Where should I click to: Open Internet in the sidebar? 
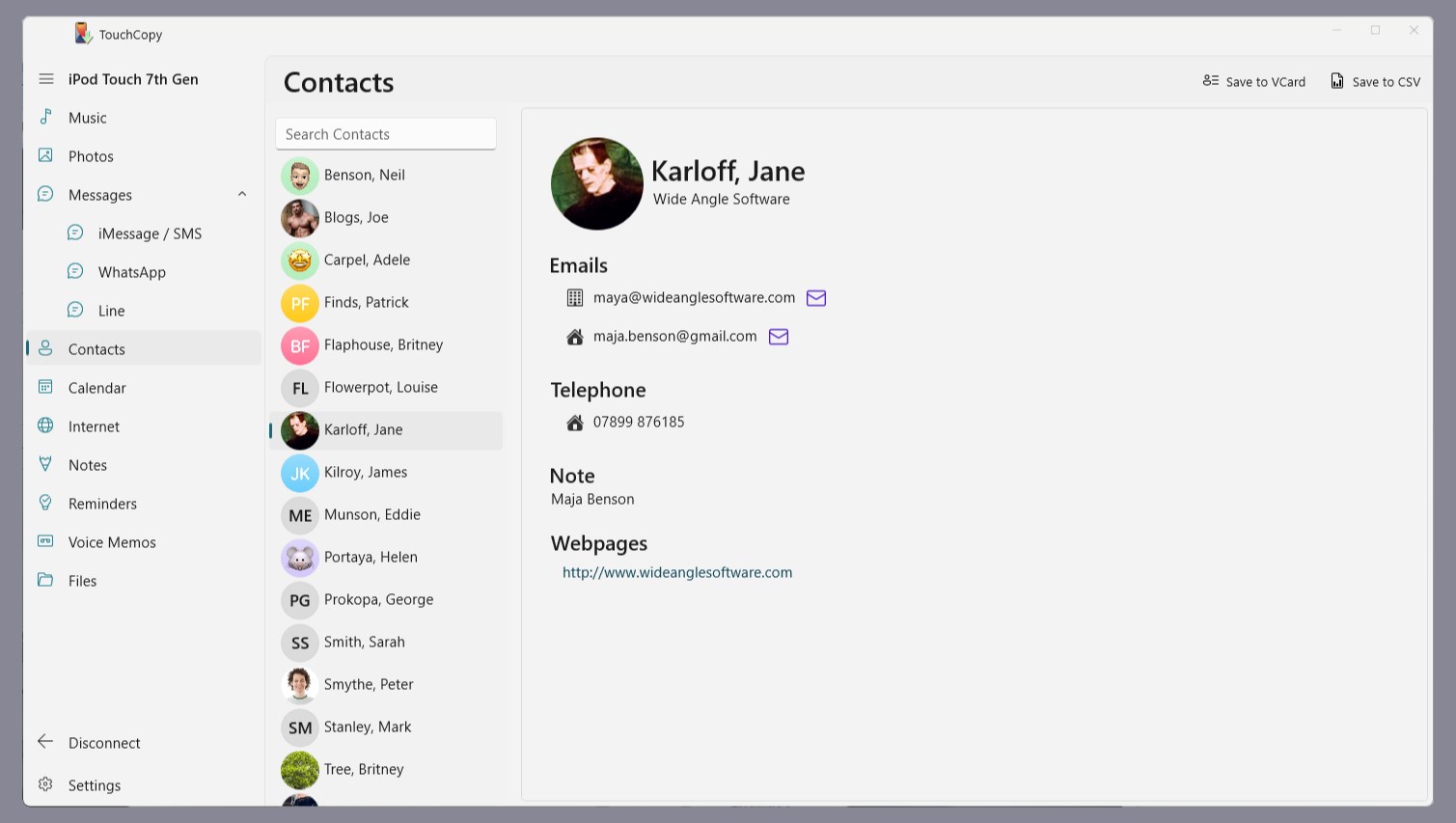(x=144, y=426)
